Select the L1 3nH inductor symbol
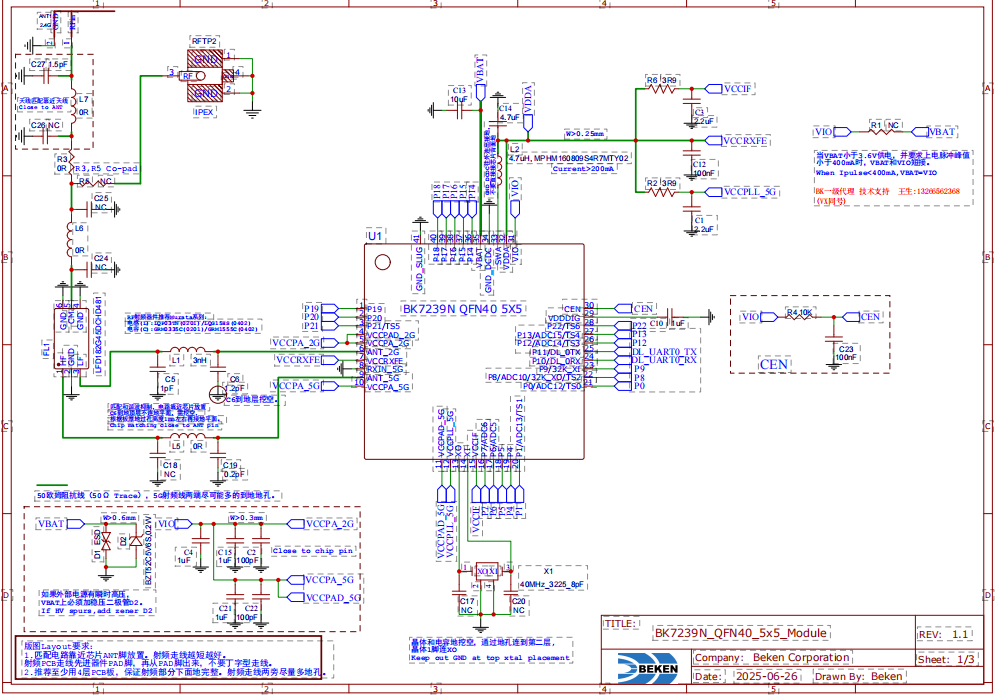This screenshot has height=696, width=996. click(187, 351)
